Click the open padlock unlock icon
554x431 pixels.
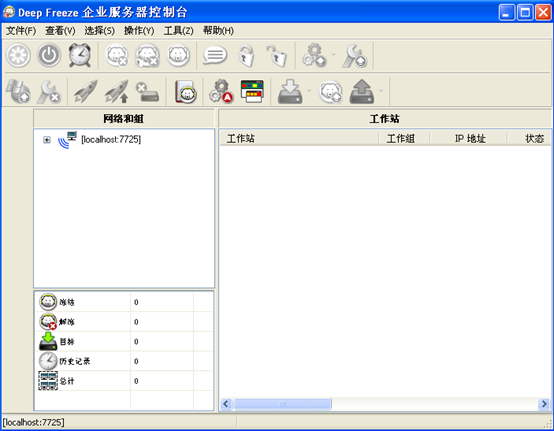click(x=276, y=55)
